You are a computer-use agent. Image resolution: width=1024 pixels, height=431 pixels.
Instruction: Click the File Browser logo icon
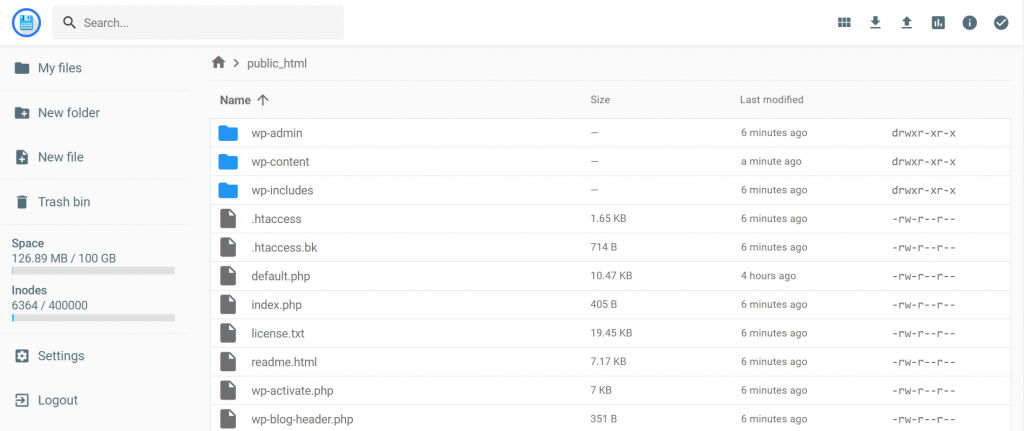pyautogui.click(x=26, y=22)
